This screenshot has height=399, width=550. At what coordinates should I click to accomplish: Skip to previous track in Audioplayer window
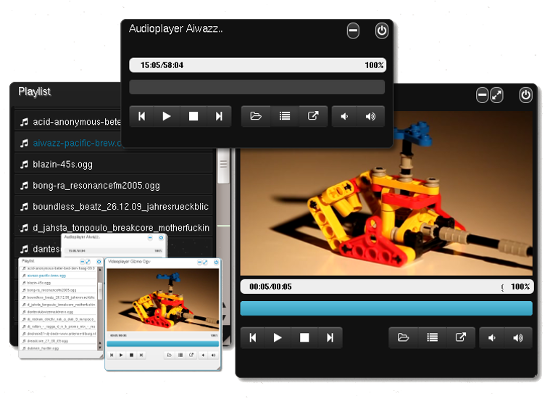pos(142,116)
